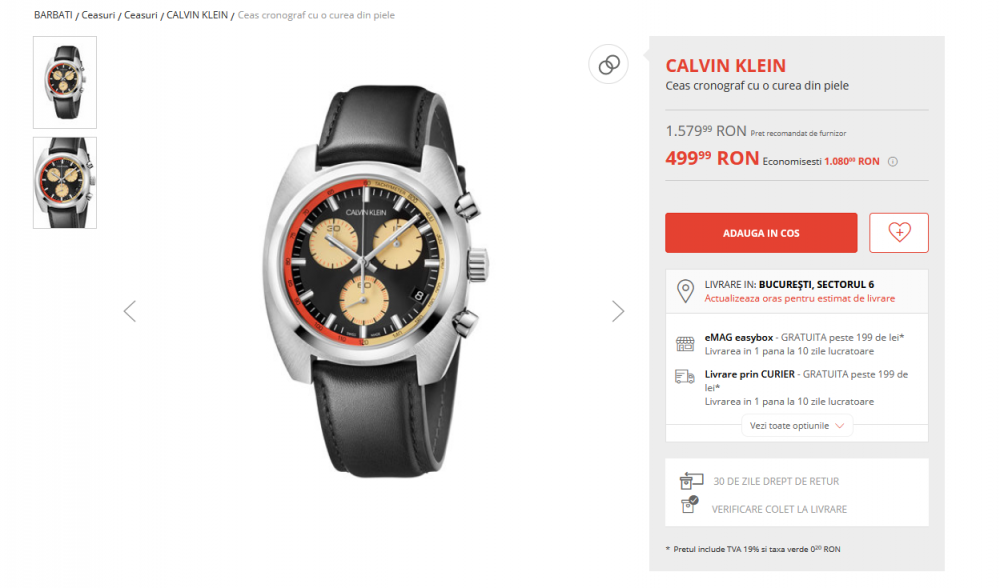This screenshot has height=588, width=1000.
Task: Show next product image with right arrow
Action: (618, 310)
